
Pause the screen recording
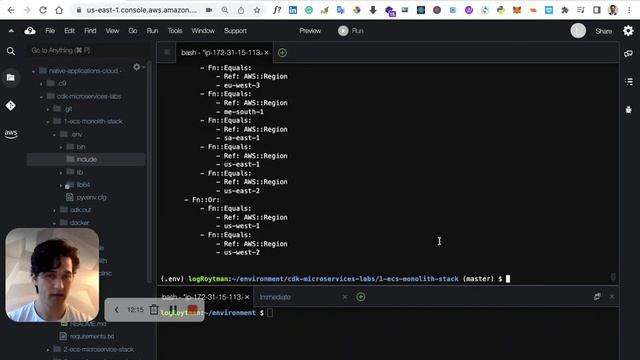[173, 310]
